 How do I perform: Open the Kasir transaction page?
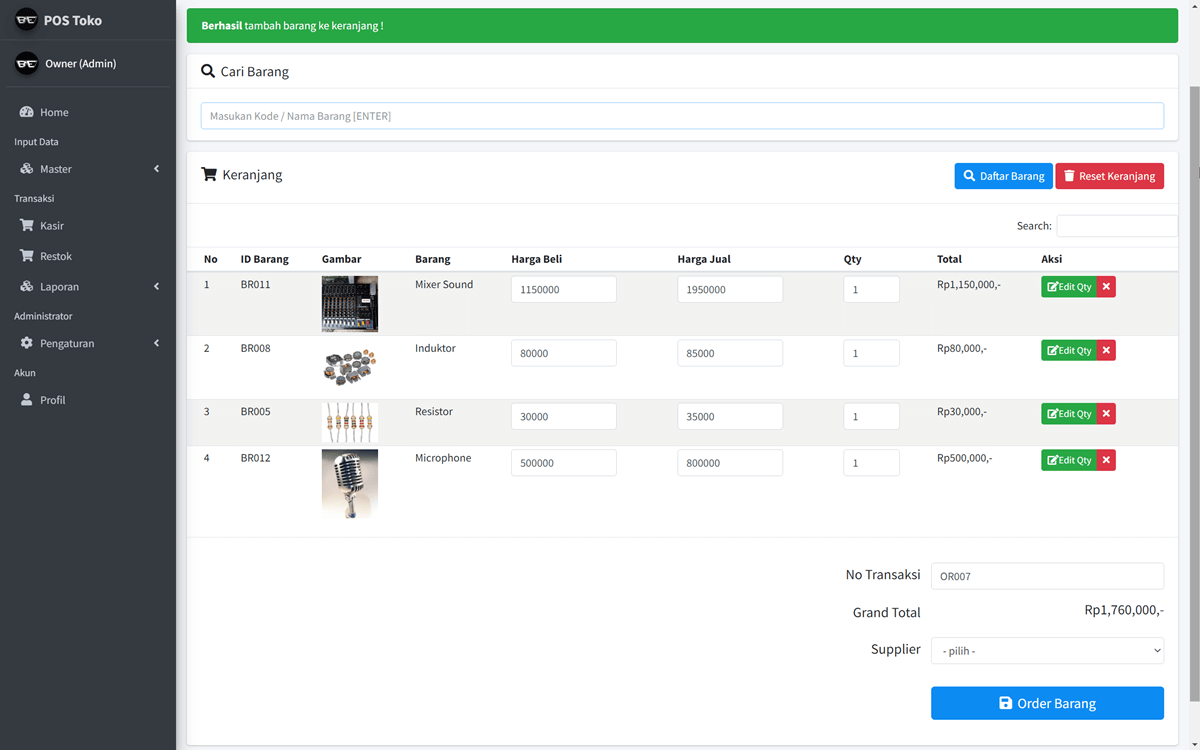(x=51, y=226)
